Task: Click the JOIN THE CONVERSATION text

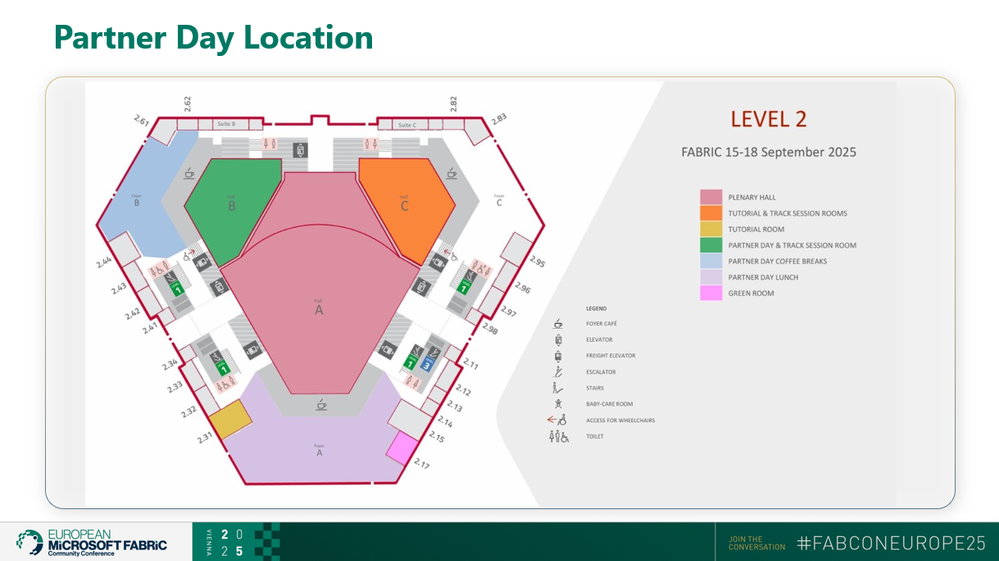Action: pyautogui.click(x=757, y=543)
